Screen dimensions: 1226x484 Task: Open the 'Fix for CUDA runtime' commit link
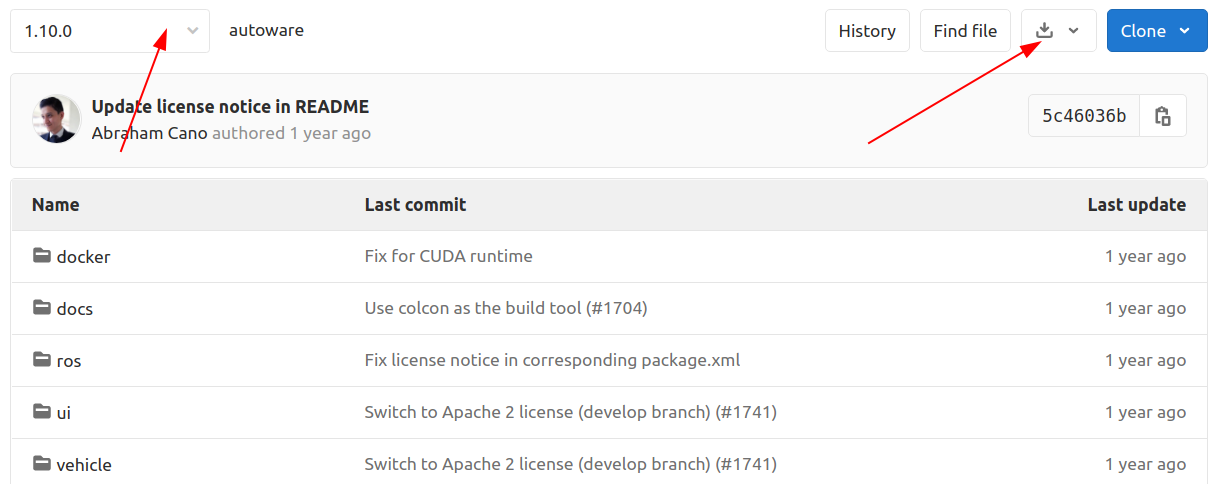pyautogui.click(x=448, y=256)
